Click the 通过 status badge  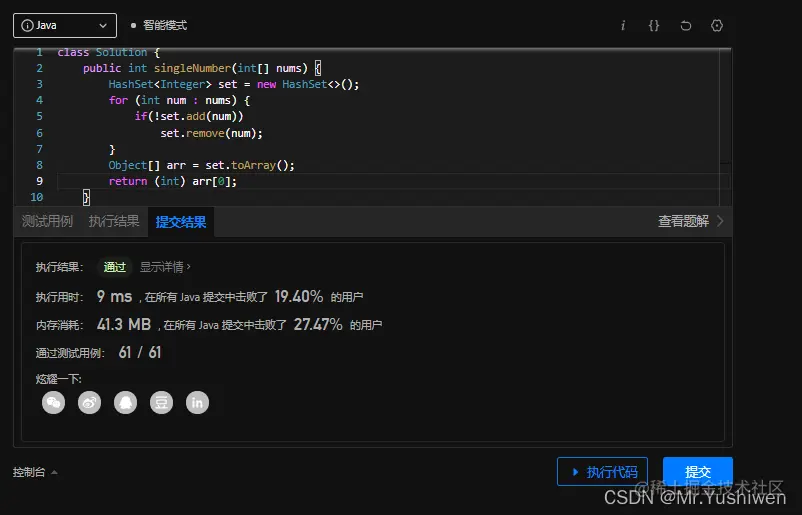pyautogui.click(x=115, y=267)
